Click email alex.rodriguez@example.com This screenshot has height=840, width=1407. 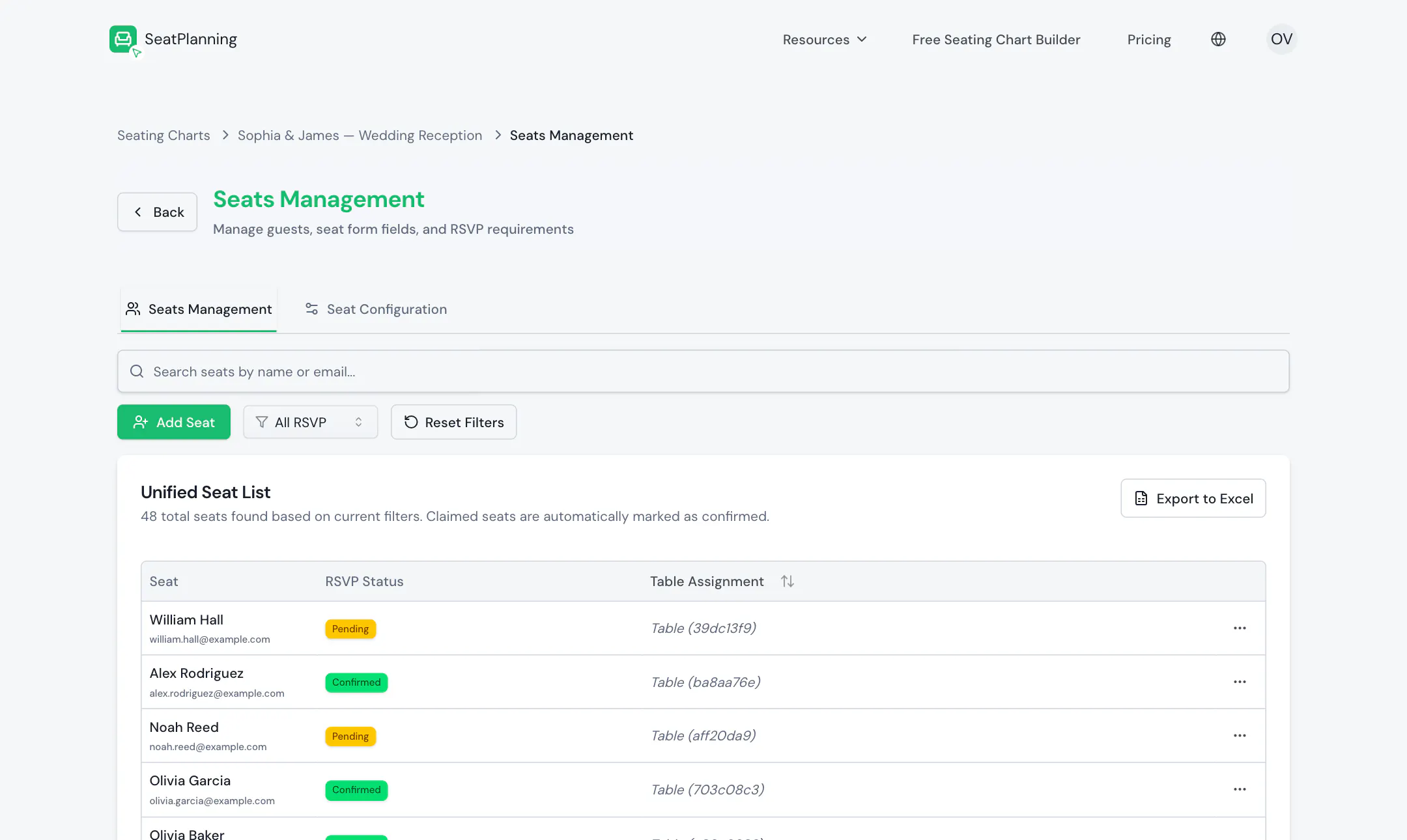[x=217, y=693]
